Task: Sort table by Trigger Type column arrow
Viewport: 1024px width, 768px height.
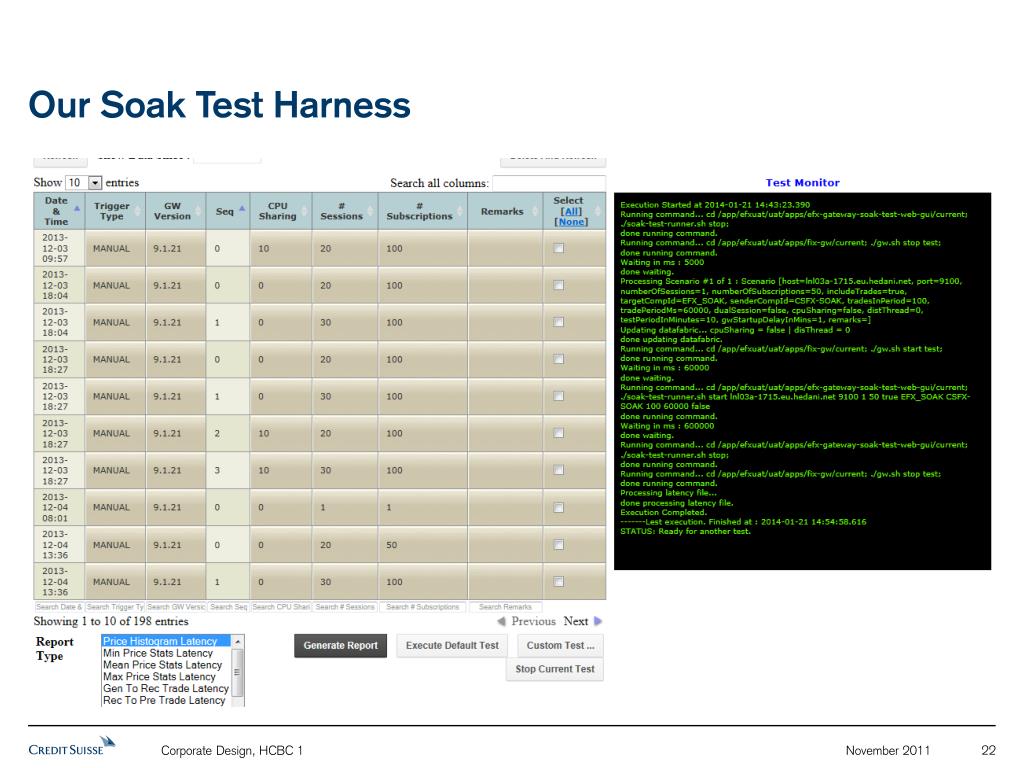Action: [x=138, y=211]
